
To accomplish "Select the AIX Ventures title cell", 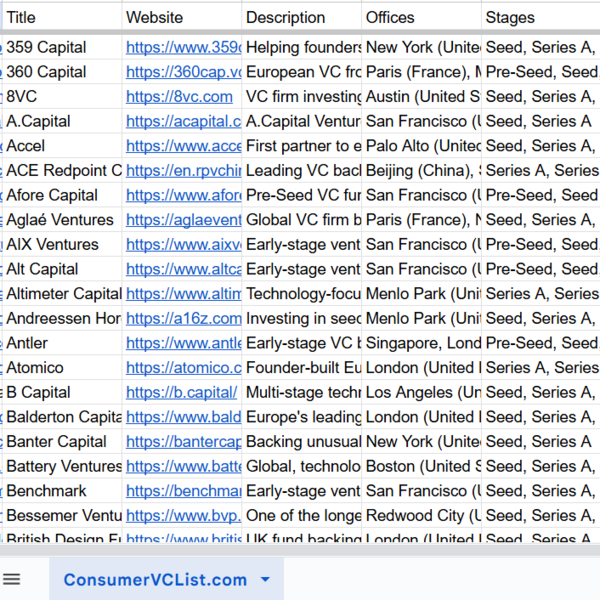I will click(62, 245).
